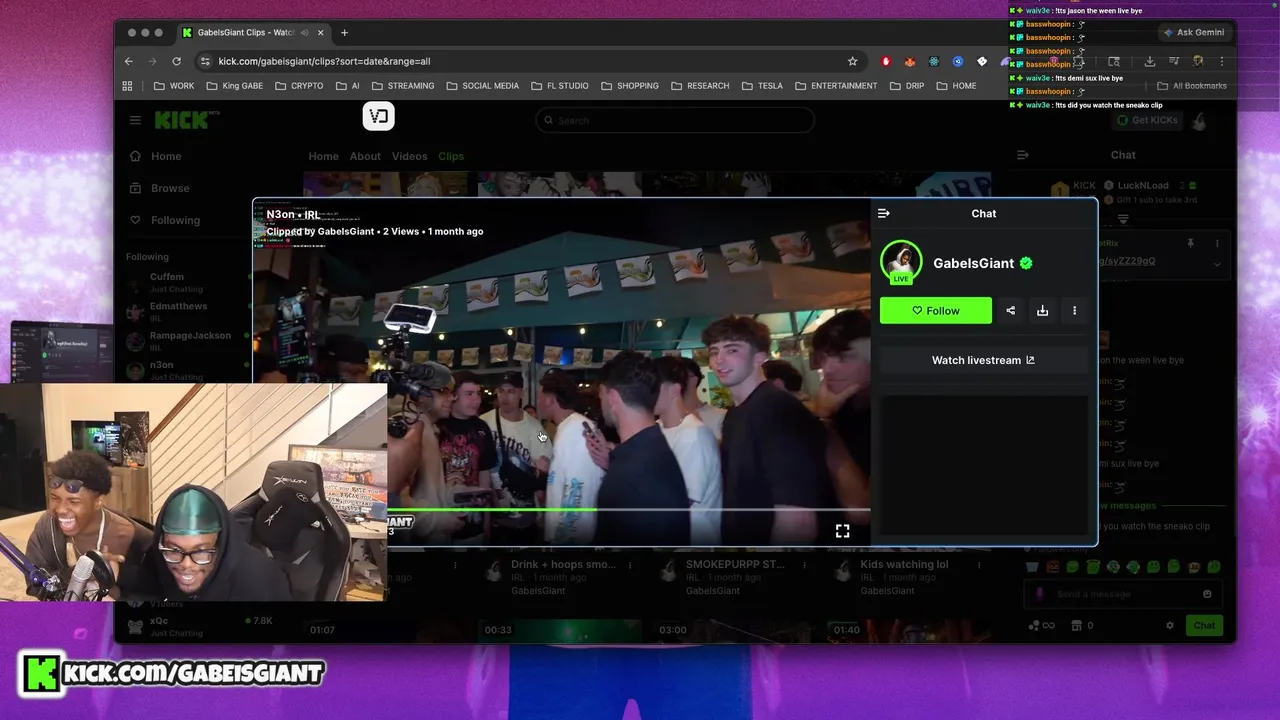Mute the GabeIsGiant Clips browser tab
The height and width of the screenshot is (720, 1280).
point(304,33)
